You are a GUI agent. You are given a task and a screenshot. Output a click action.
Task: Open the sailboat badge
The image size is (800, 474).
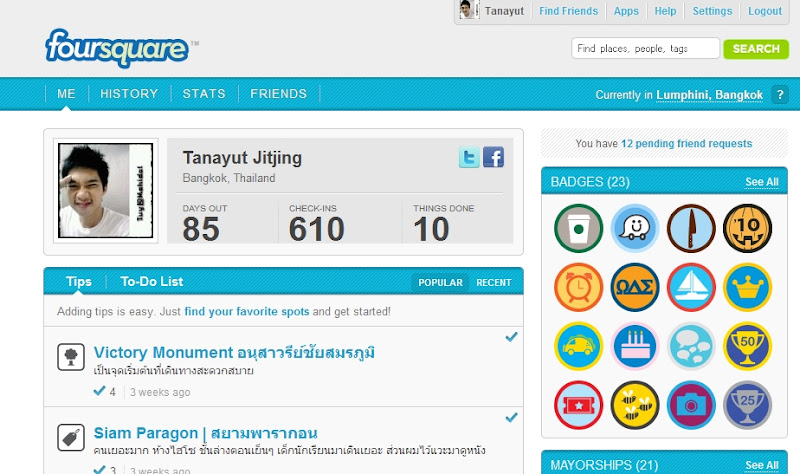coord(691,287)
